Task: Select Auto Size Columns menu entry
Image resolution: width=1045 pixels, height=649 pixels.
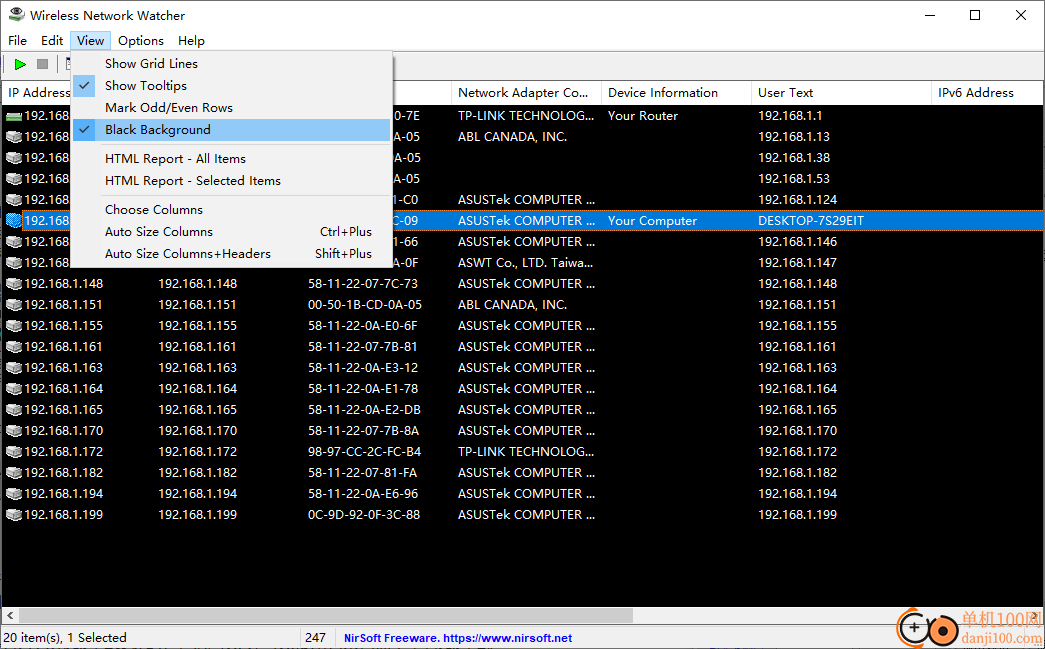Action: pyautogui.click(x=231, y=231)
